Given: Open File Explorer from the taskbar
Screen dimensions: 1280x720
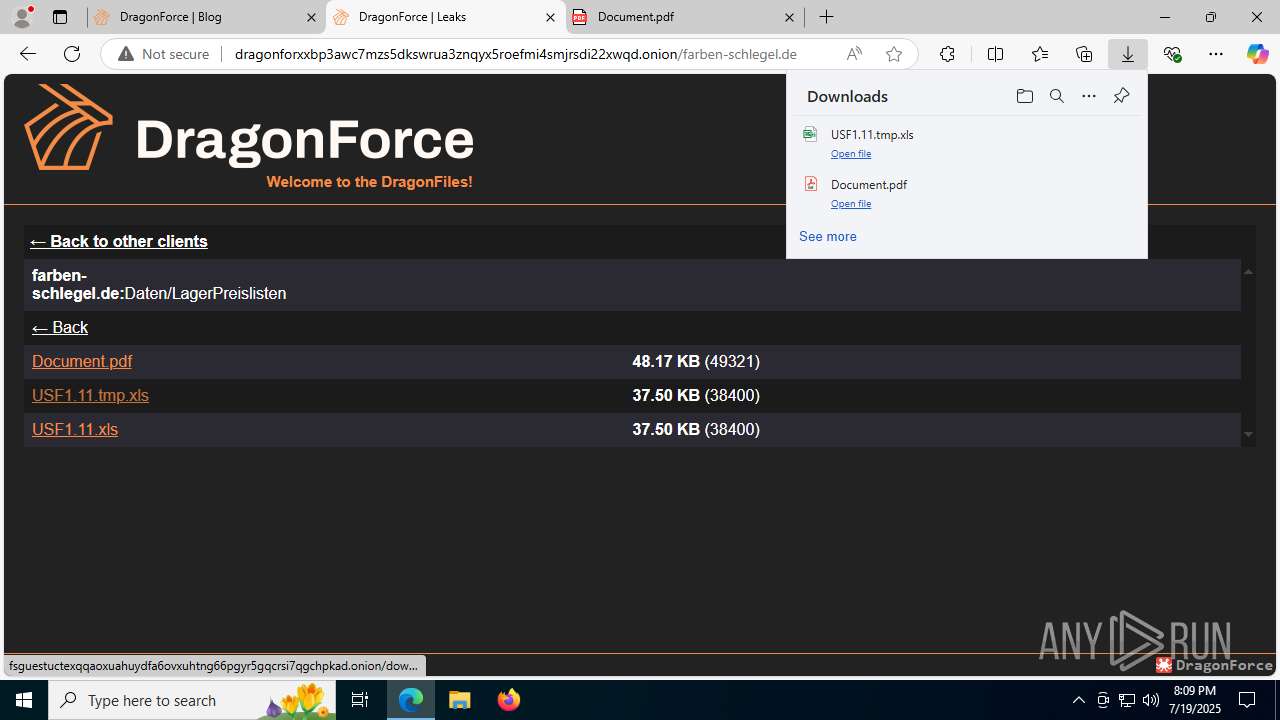Looking at the screenshot, I should [x=460, y=700].
